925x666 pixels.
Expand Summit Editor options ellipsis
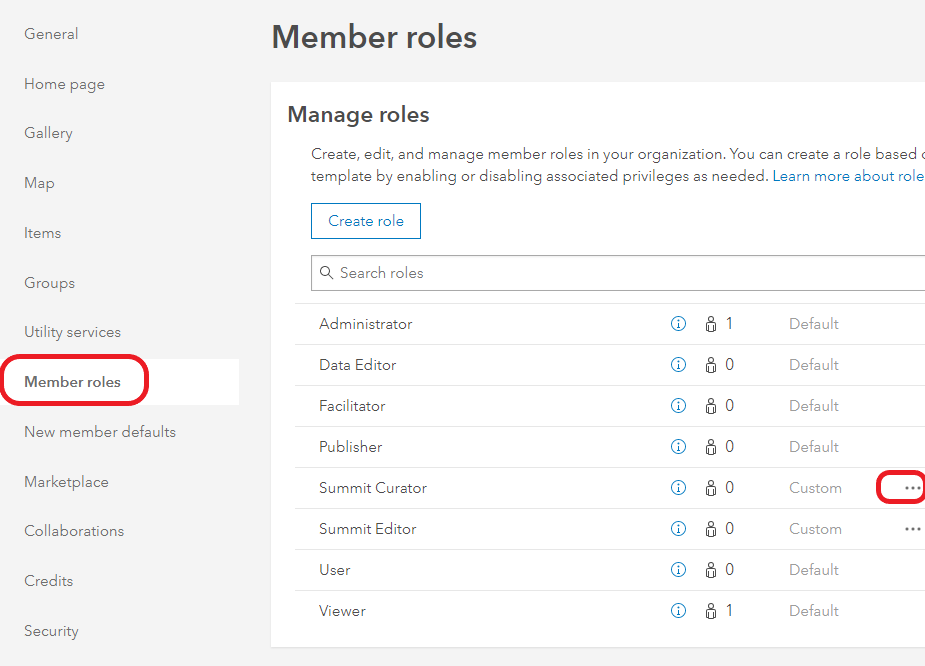click(x=912, y=529)
